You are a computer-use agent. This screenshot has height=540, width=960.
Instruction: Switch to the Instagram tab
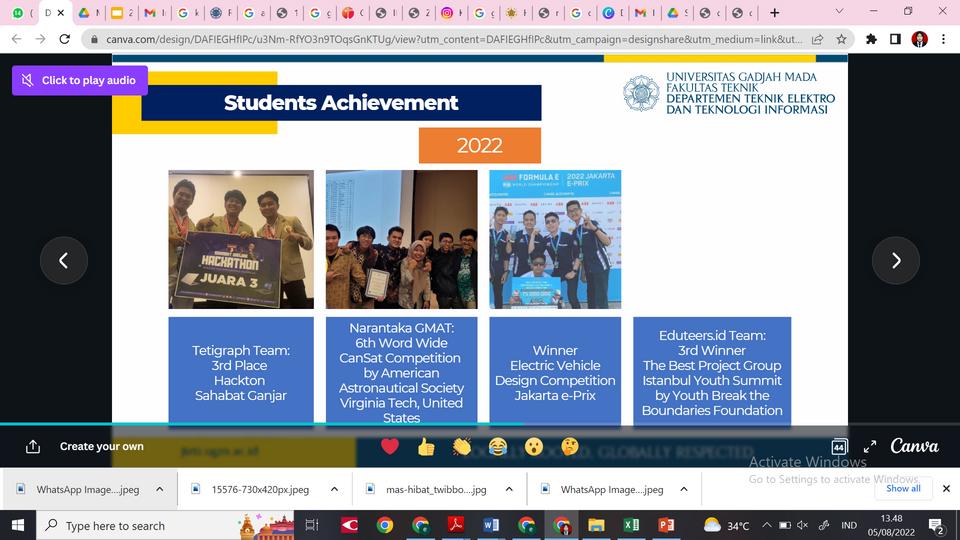pyautogui.click(x=448, y=12)
